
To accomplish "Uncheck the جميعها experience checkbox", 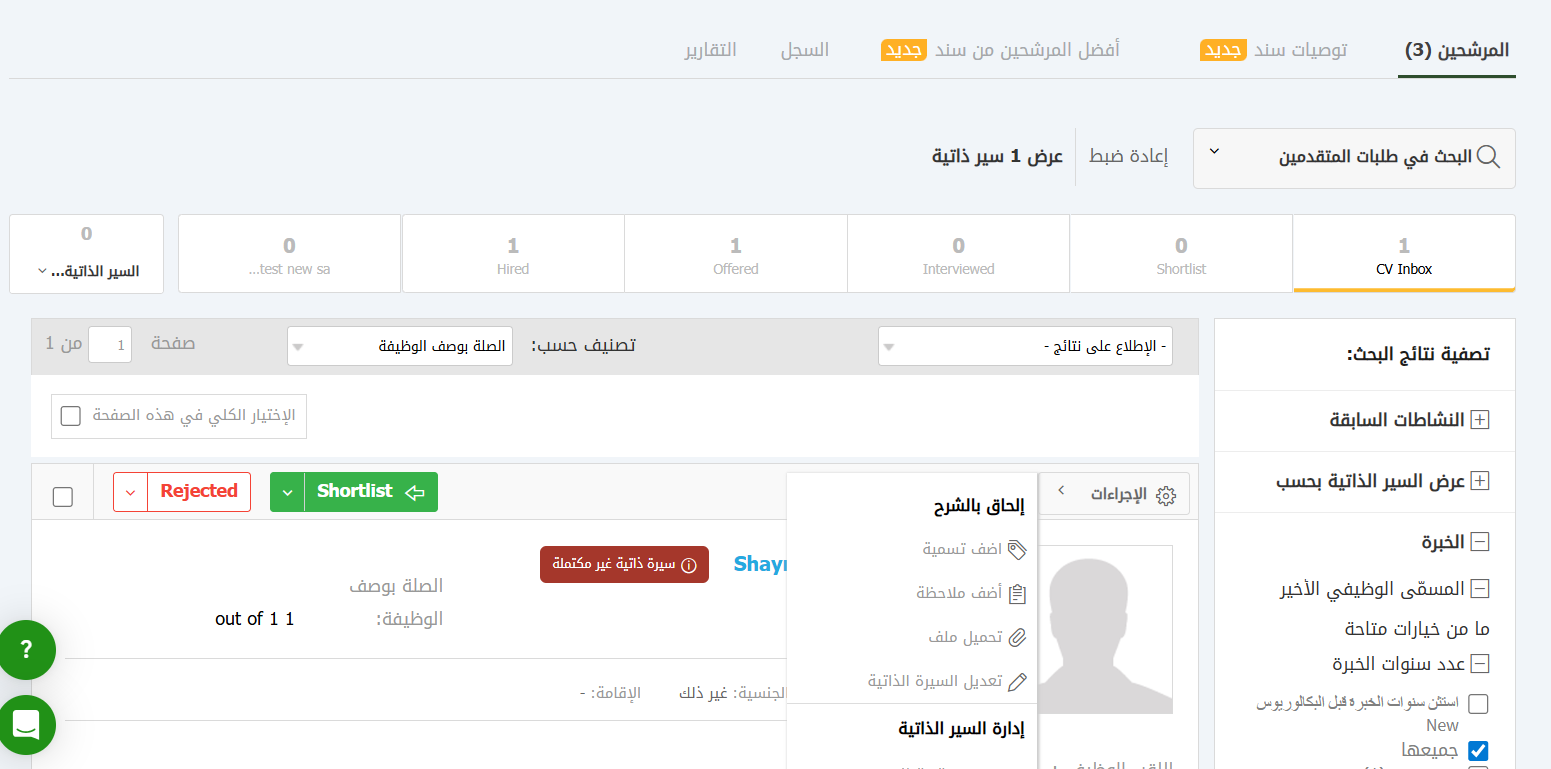I will 1478,750.
